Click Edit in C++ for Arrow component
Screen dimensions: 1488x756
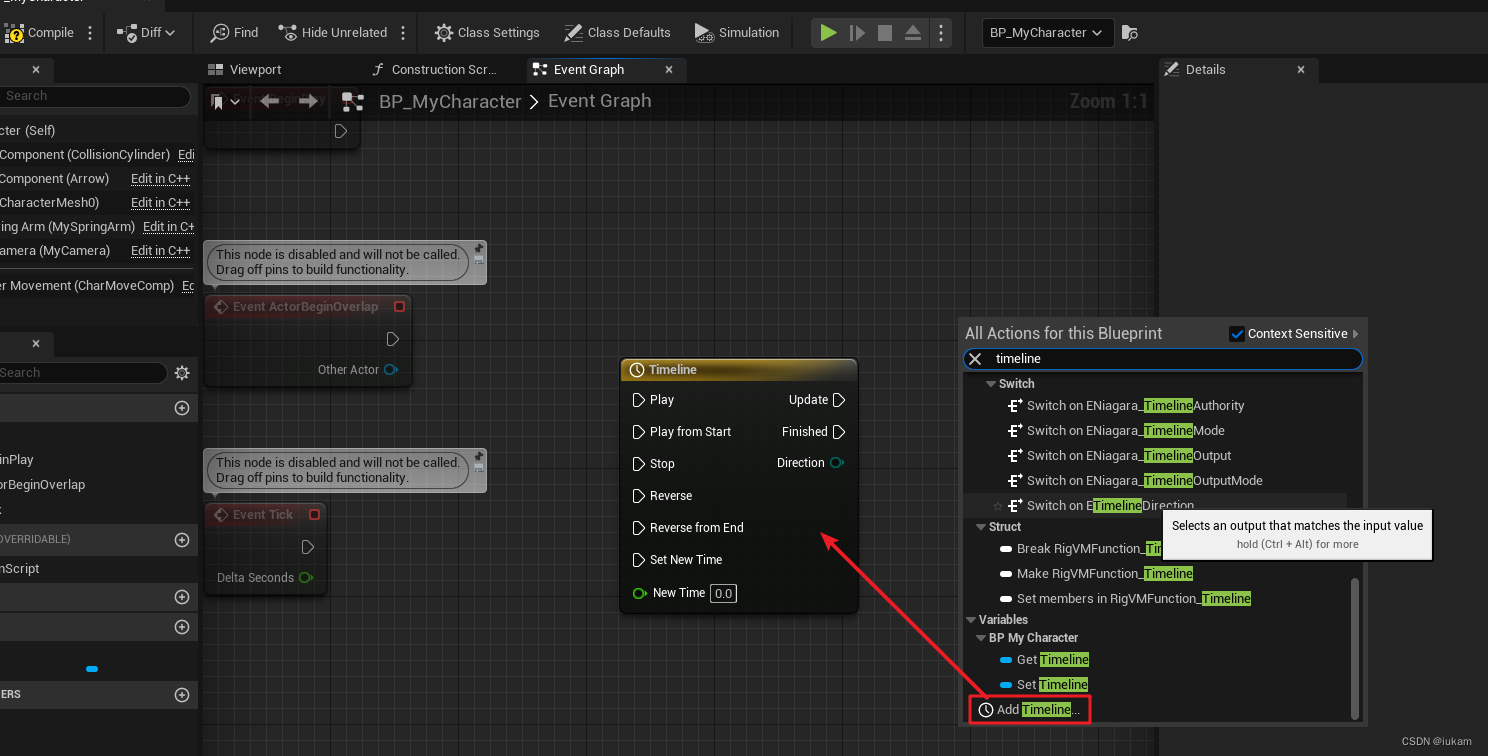[160, 179]
